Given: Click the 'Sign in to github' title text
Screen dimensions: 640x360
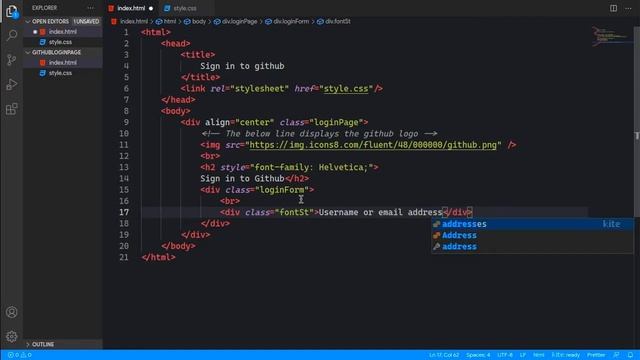Looking at the screenshot, I should coord(242,66).
